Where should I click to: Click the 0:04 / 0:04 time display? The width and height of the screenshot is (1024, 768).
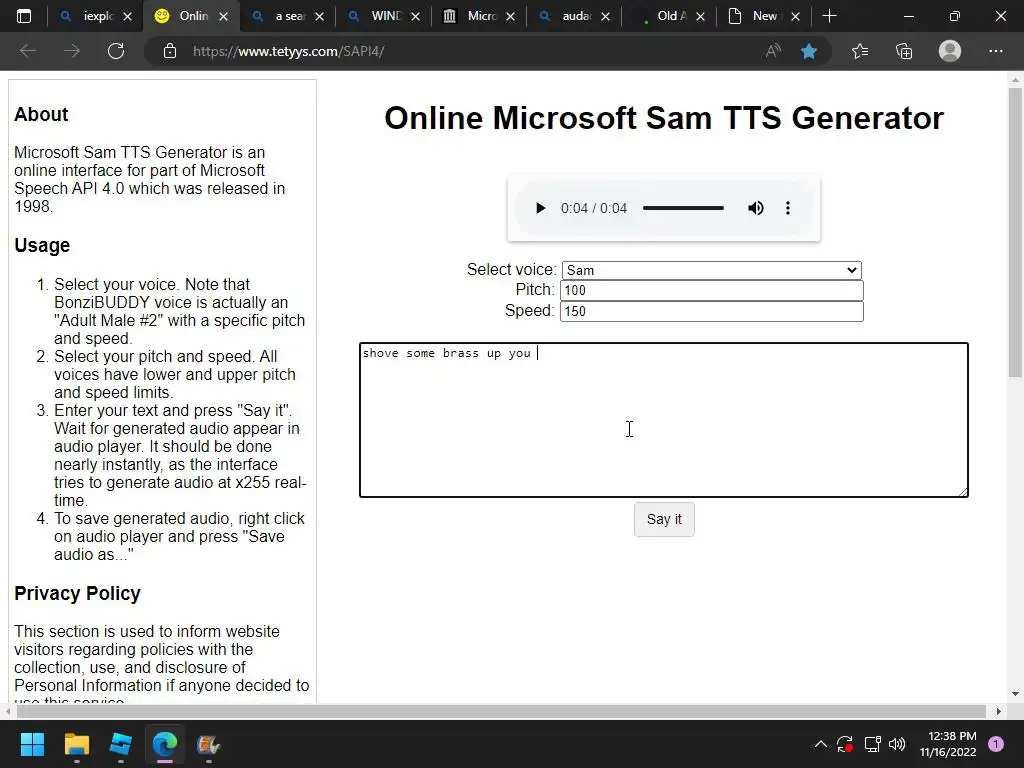tap(594, 208)
